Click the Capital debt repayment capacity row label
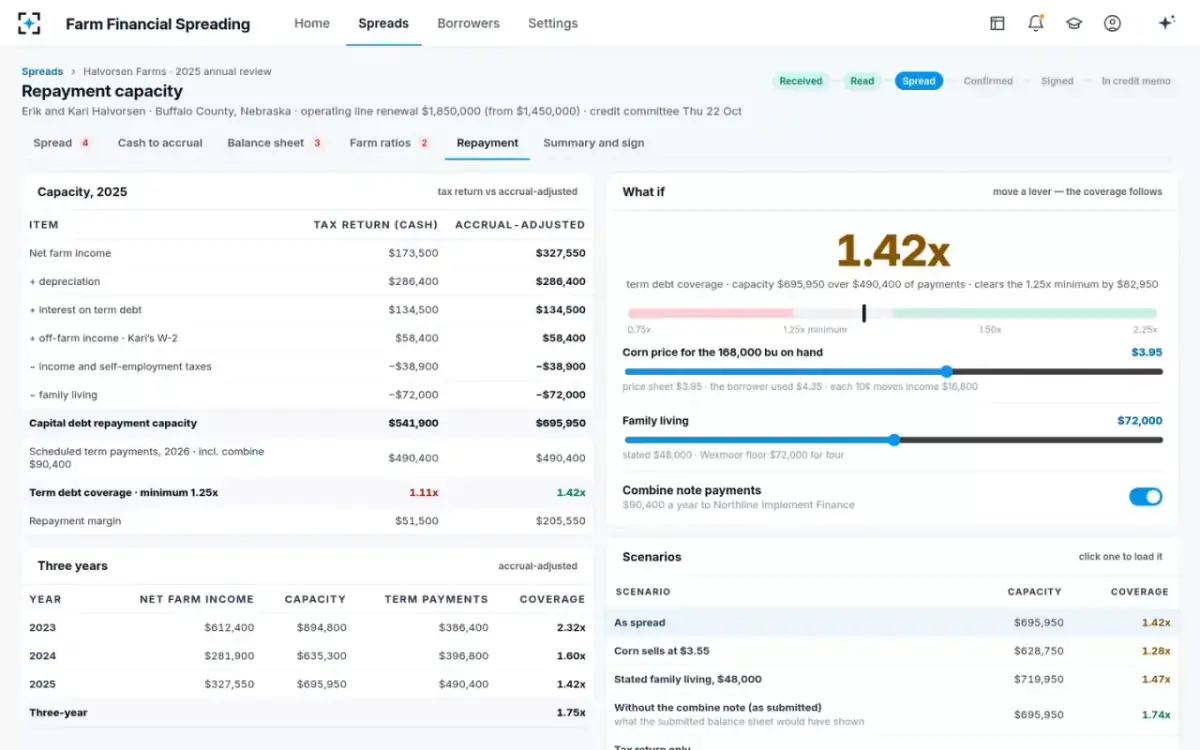The width and height of the screenshot is (1200, 750). click(113, 423)
